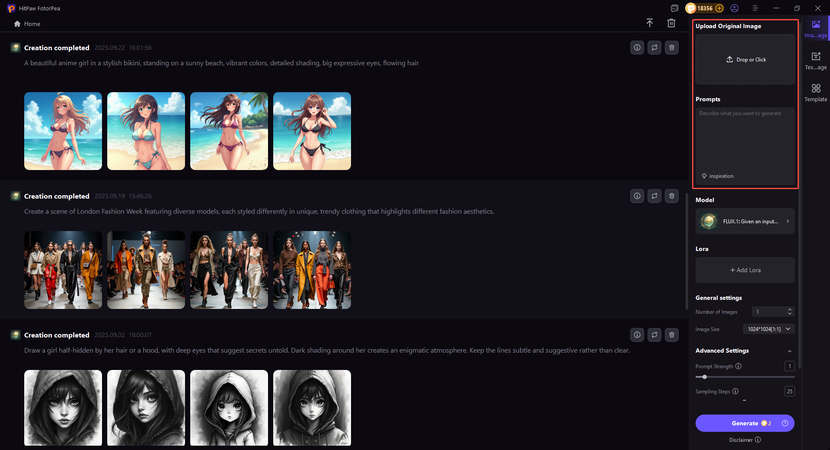
Task: Open third anime beach thumbnail with palm tree
Action: (229, 131)
